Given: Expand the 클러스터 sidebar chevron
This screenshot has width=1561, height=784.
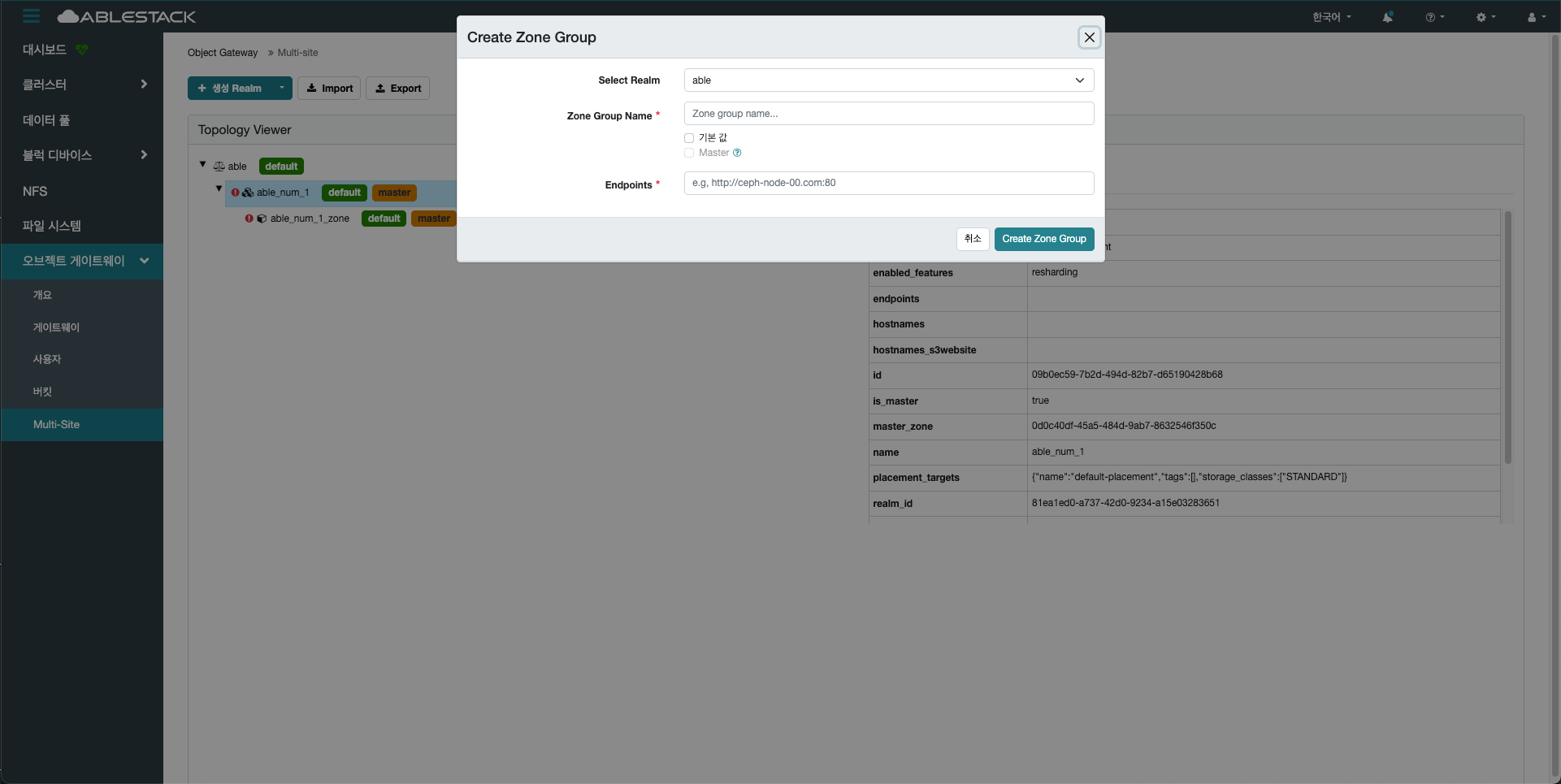Looking at the screenshot, I should pyautogui.click(x=144, y=84).
